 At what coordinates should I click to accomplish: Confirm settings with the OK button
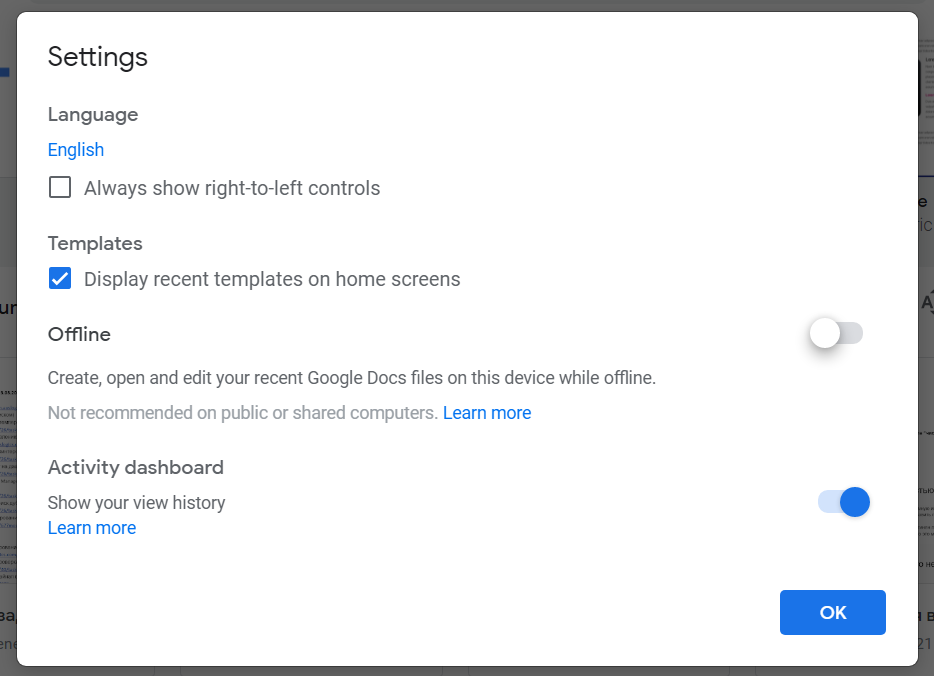832,612
